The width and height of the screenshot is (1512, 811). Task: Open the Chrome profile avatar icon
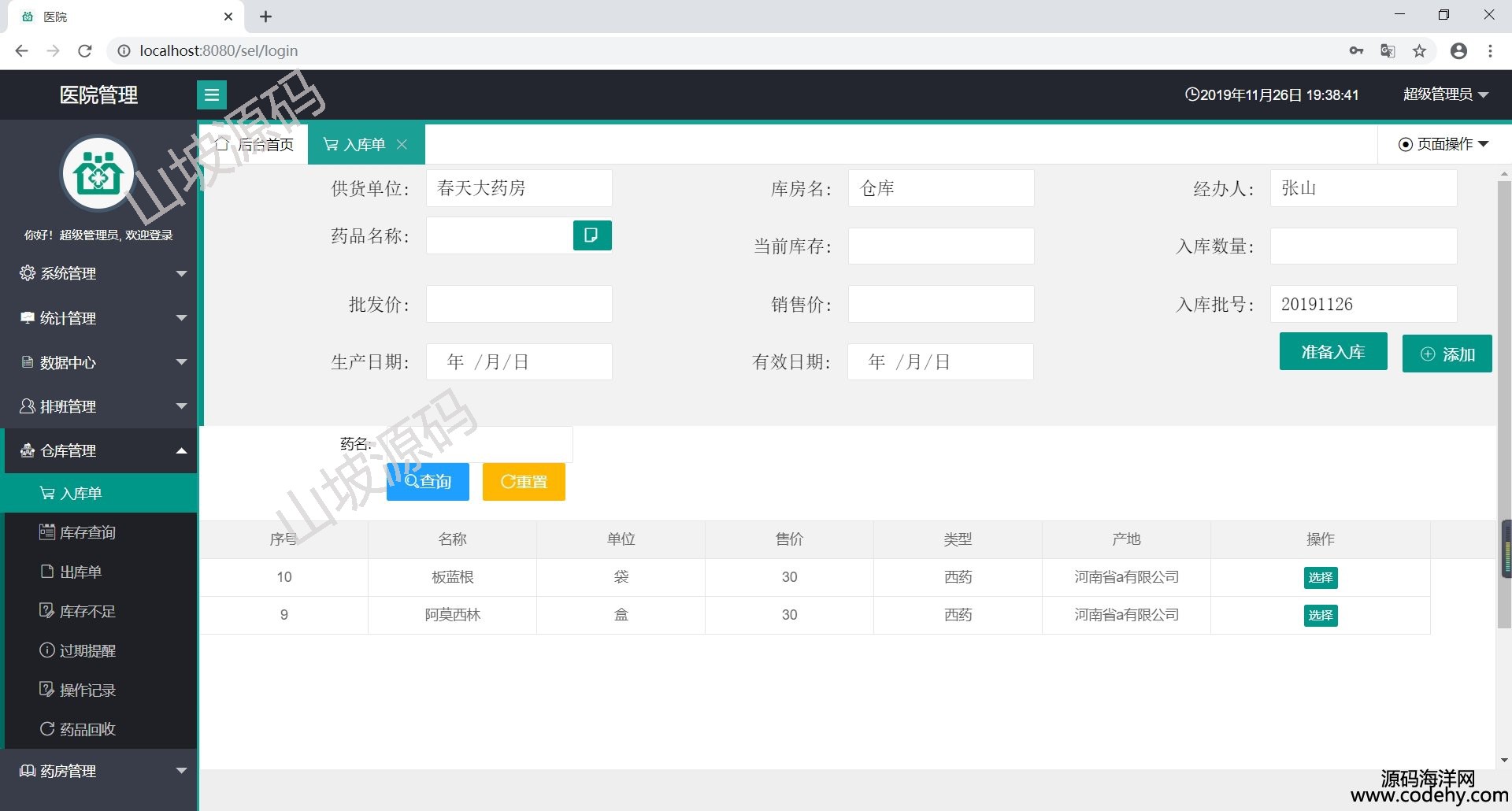point(1458,51)
